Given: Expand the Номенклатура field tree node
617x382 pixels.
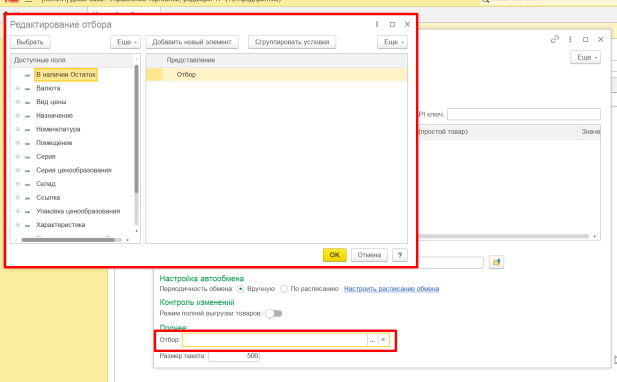Looking at the screenshot, I should pos(17,129).
